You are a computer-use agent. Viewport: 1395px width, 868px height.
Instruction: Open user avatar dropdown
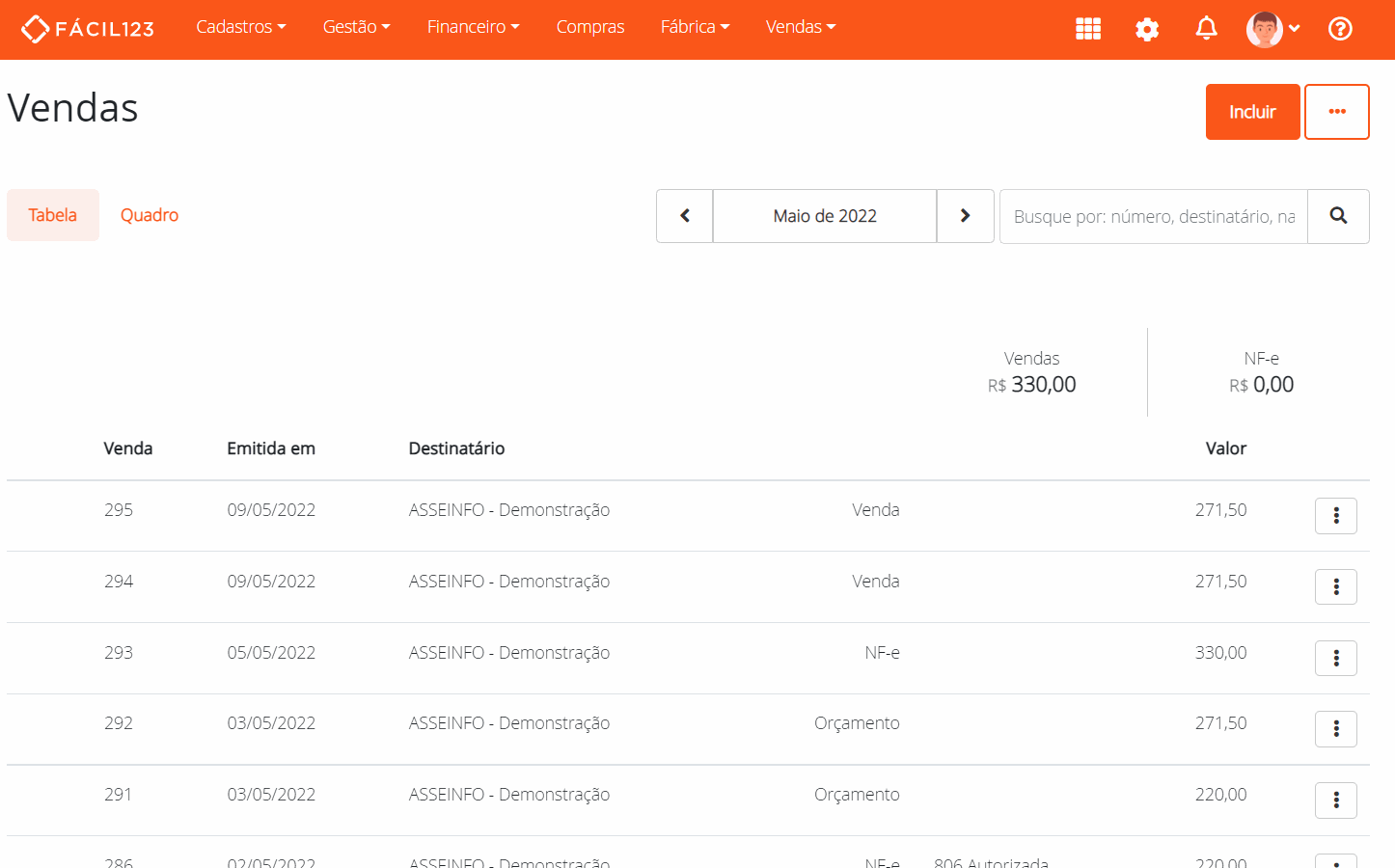pyautogui.click(x=1272, y=29)
